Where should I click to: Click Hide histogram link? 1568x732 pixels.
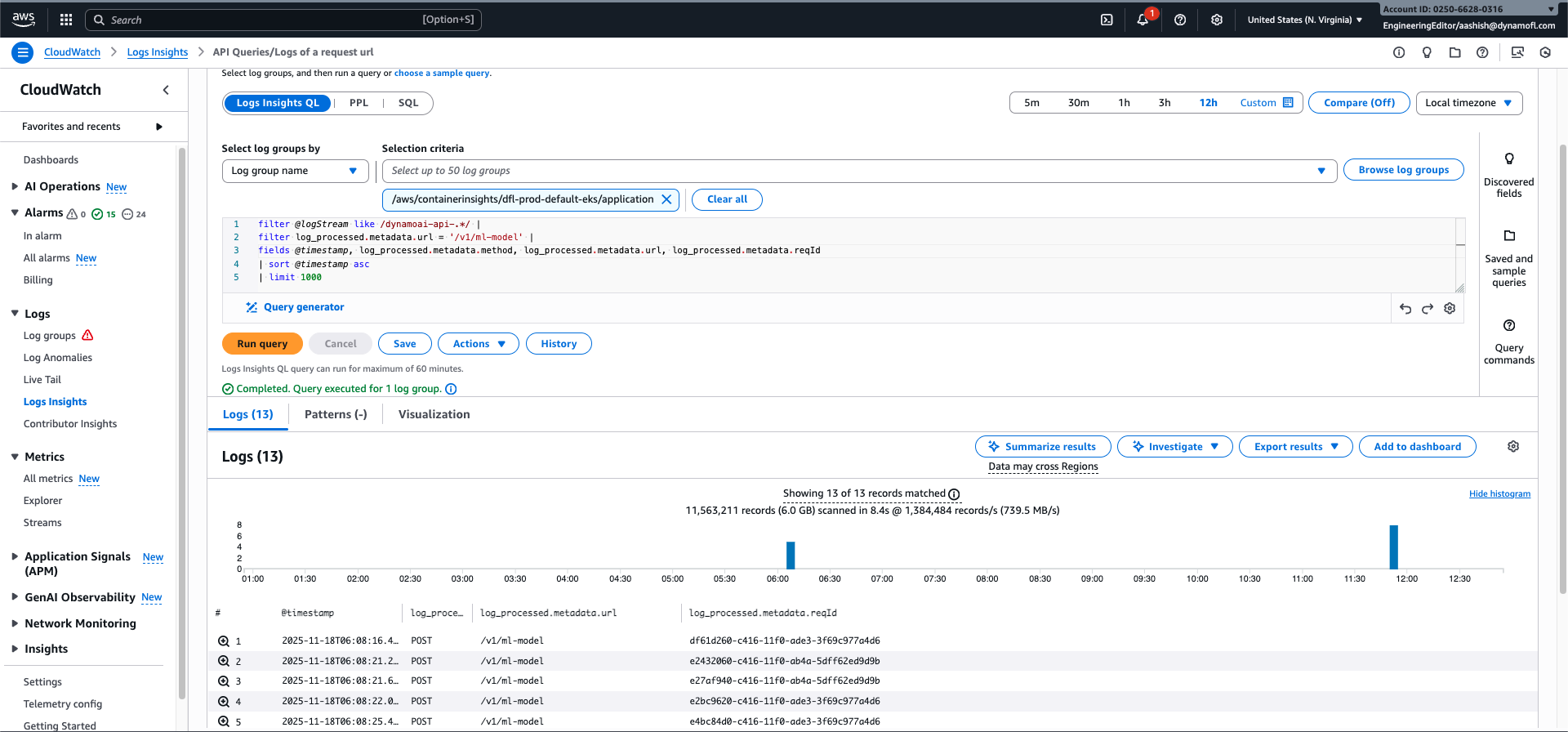pyautogui.click(x=1499, y=493)
